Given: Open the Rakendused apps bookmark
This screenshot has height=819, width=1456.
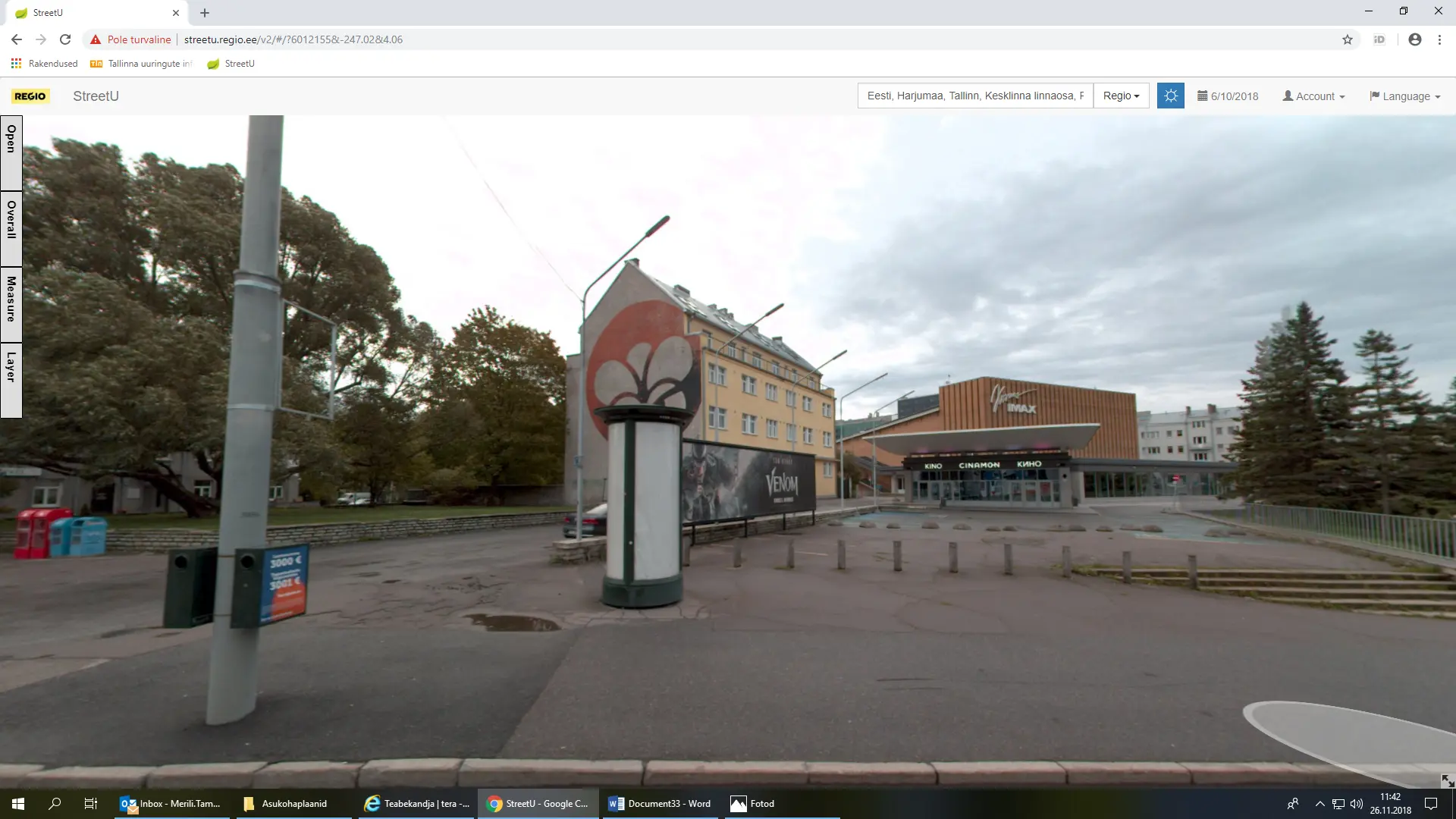Looking at the screenshot, I should pos(45,64).
